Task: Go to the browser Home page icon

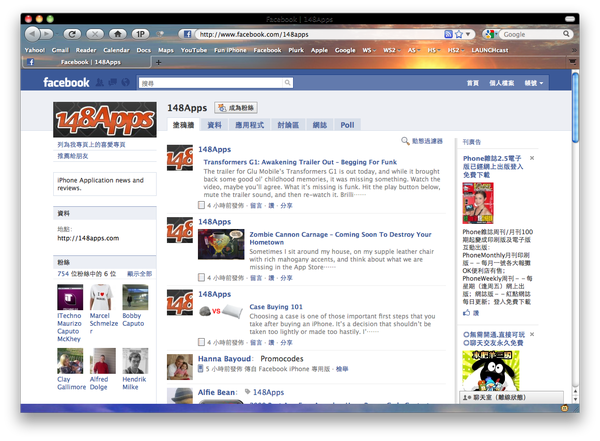Action: pos(117,34)
